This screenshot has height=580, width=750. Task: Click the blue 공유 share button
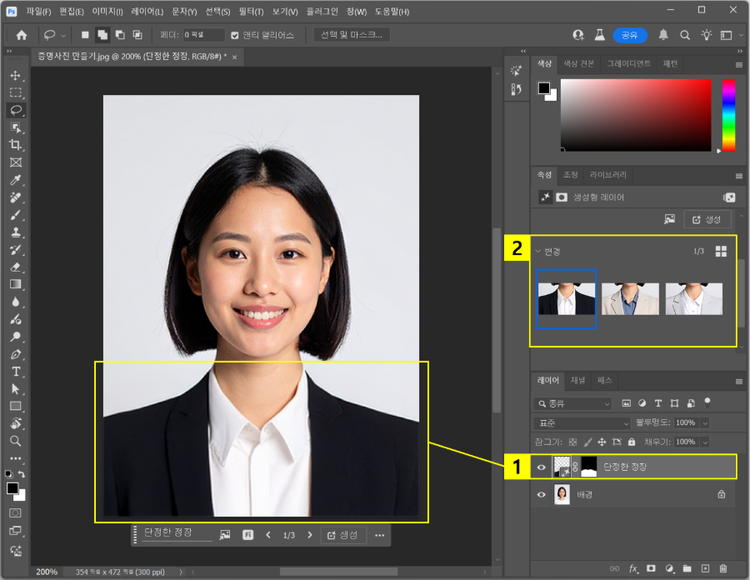pos(629,35)
